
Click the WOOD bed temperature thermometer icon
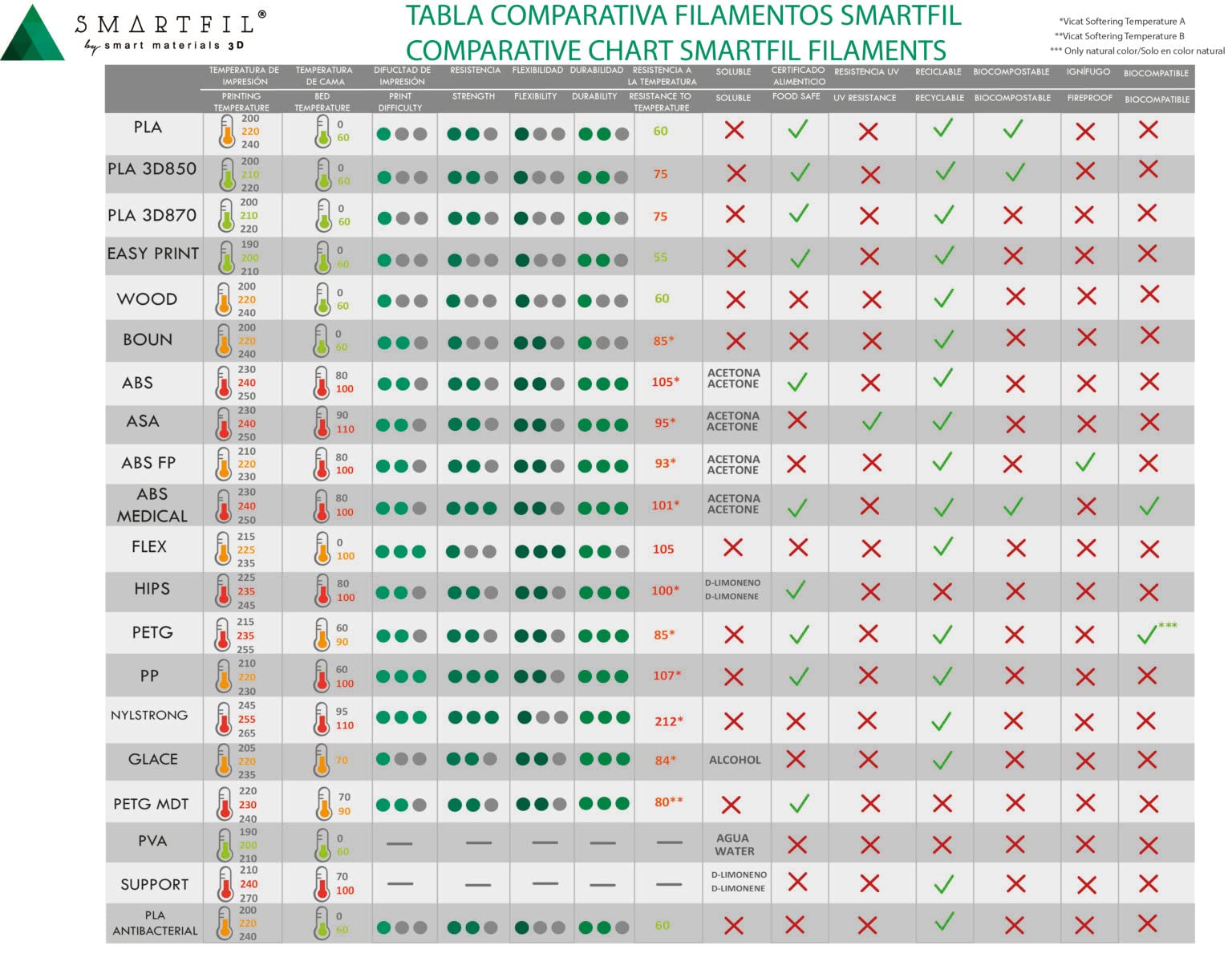322,299
